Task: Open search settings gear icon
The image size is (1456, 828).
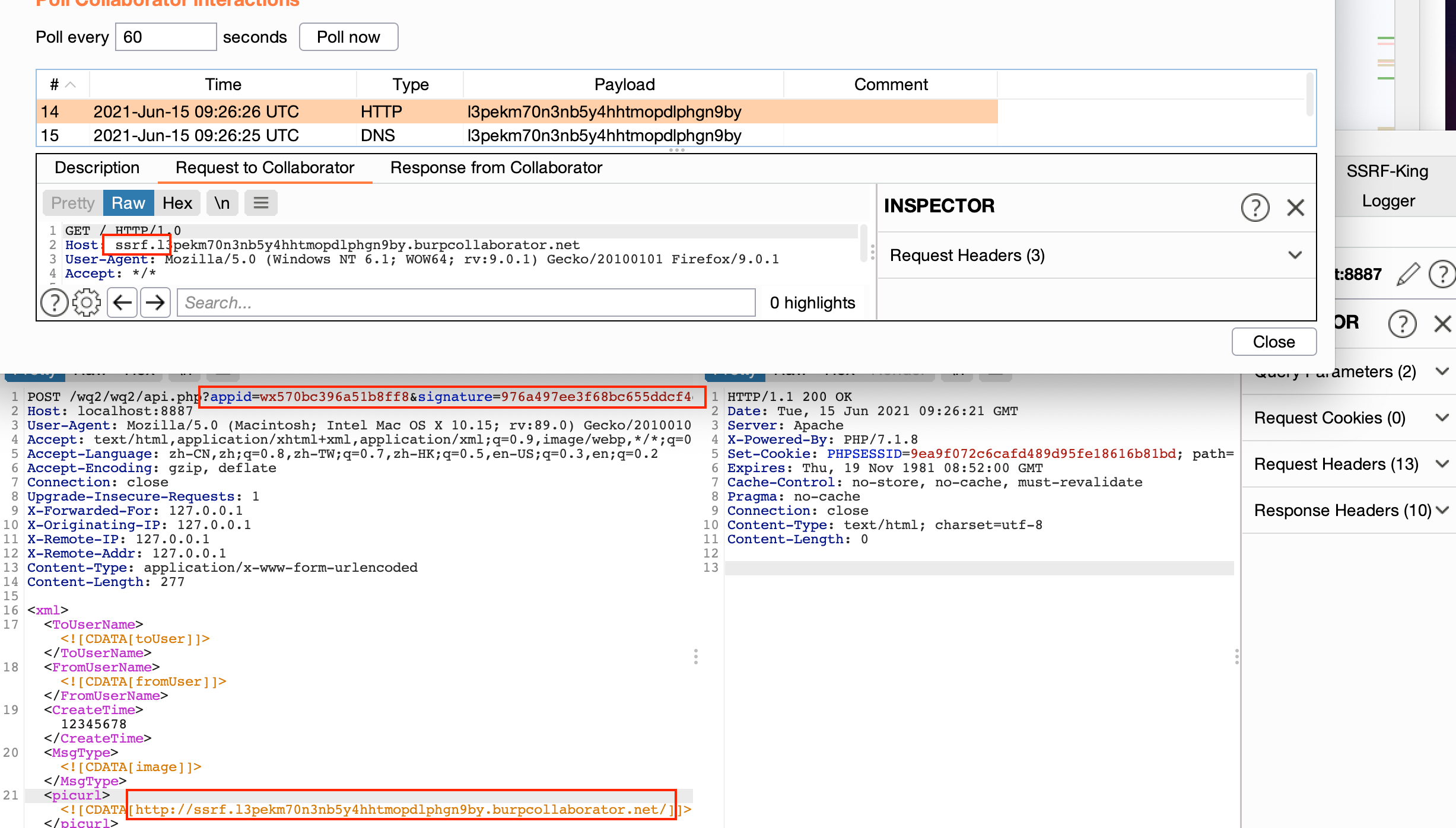Action: [x=87, y=302]
